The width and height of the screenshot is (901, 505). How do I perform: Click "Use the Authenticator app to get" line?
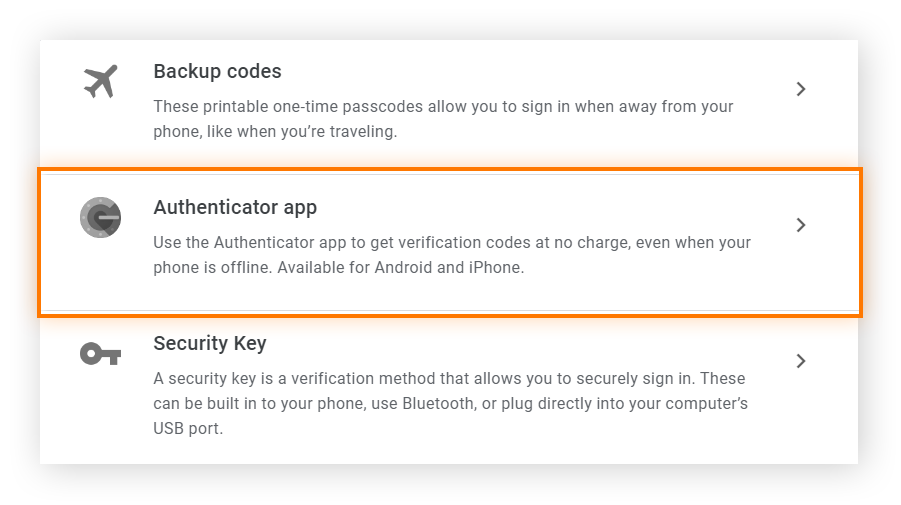click(452, 243)
